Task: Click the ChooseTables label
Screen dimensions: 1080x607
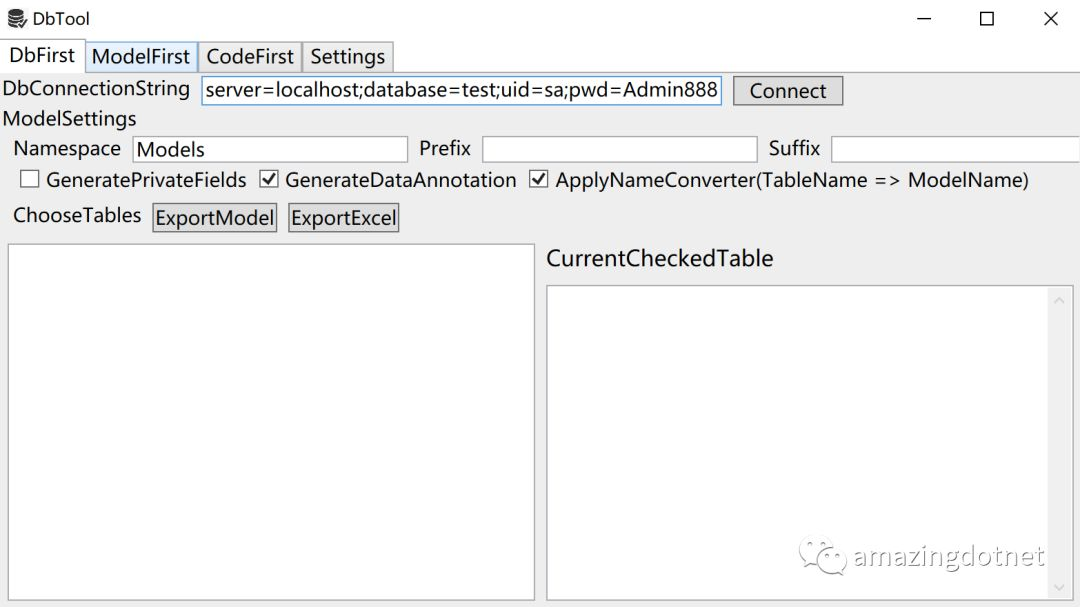Action: (77, 215)
